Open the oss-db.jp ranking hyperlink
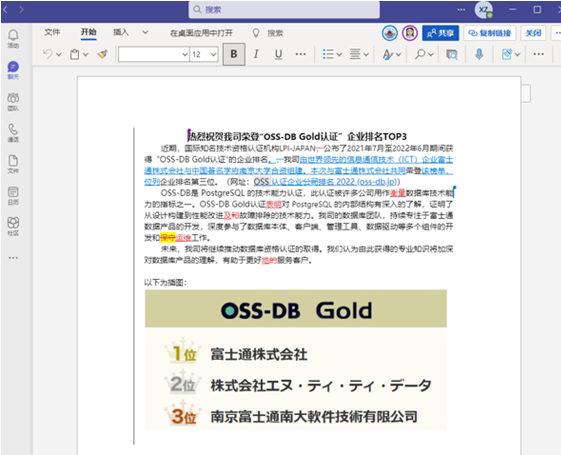The width and height of the screenshot is (561, 455). point(326,182)
